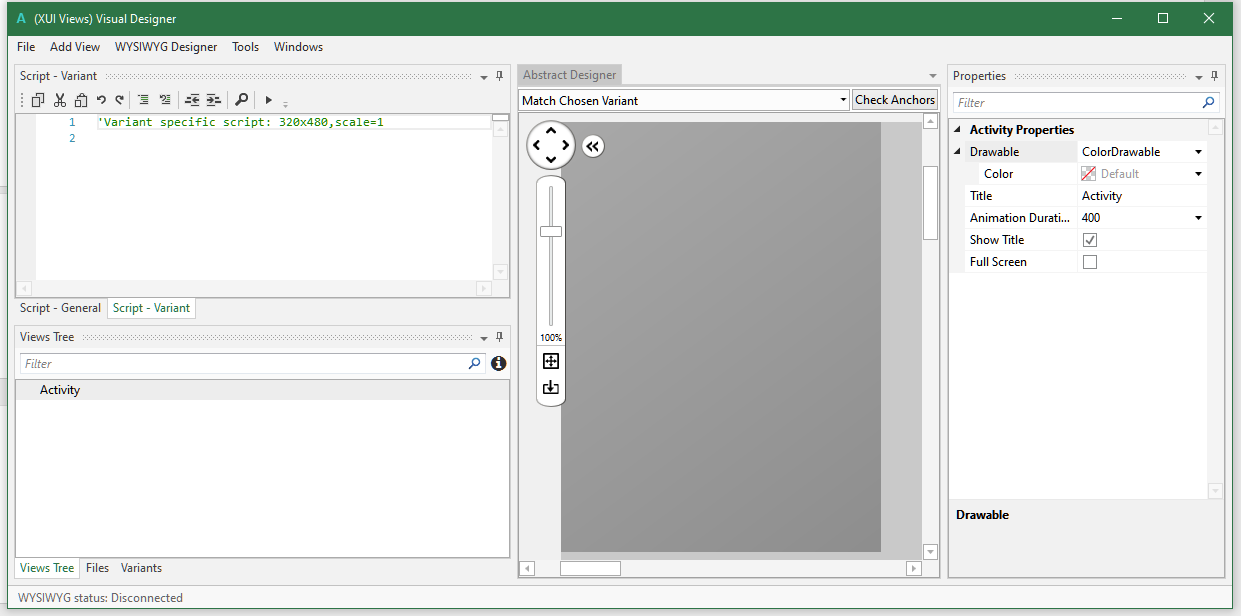1241x616 pixels.
Task: Click the zoom slider handle
Action: coord(551,231)
